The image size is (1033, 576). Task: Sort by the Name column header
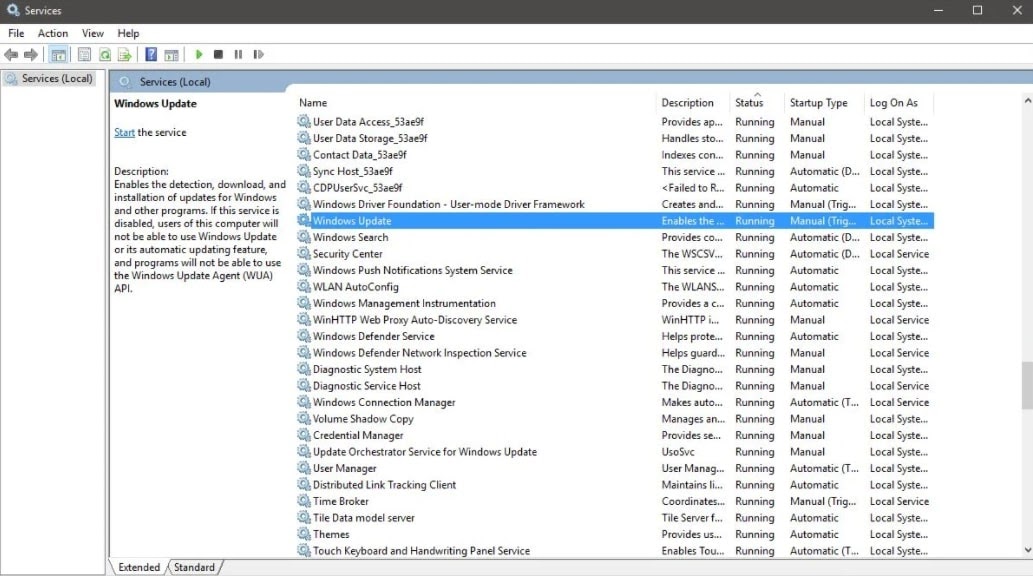pyautogui.click(x=313, y=103)
